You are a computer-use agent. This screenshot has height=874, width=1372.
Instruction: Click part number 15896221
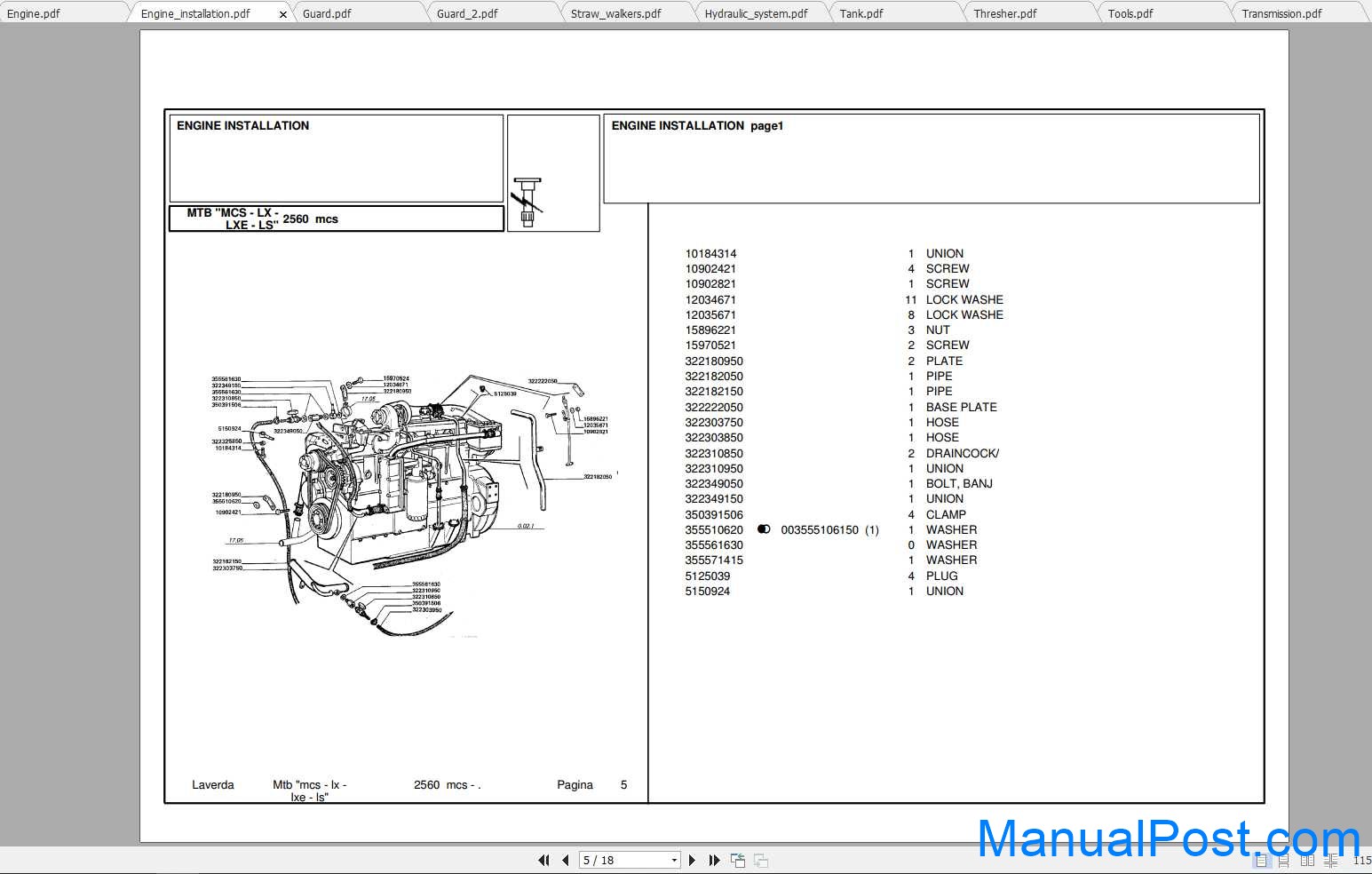(x=710, y=330)
